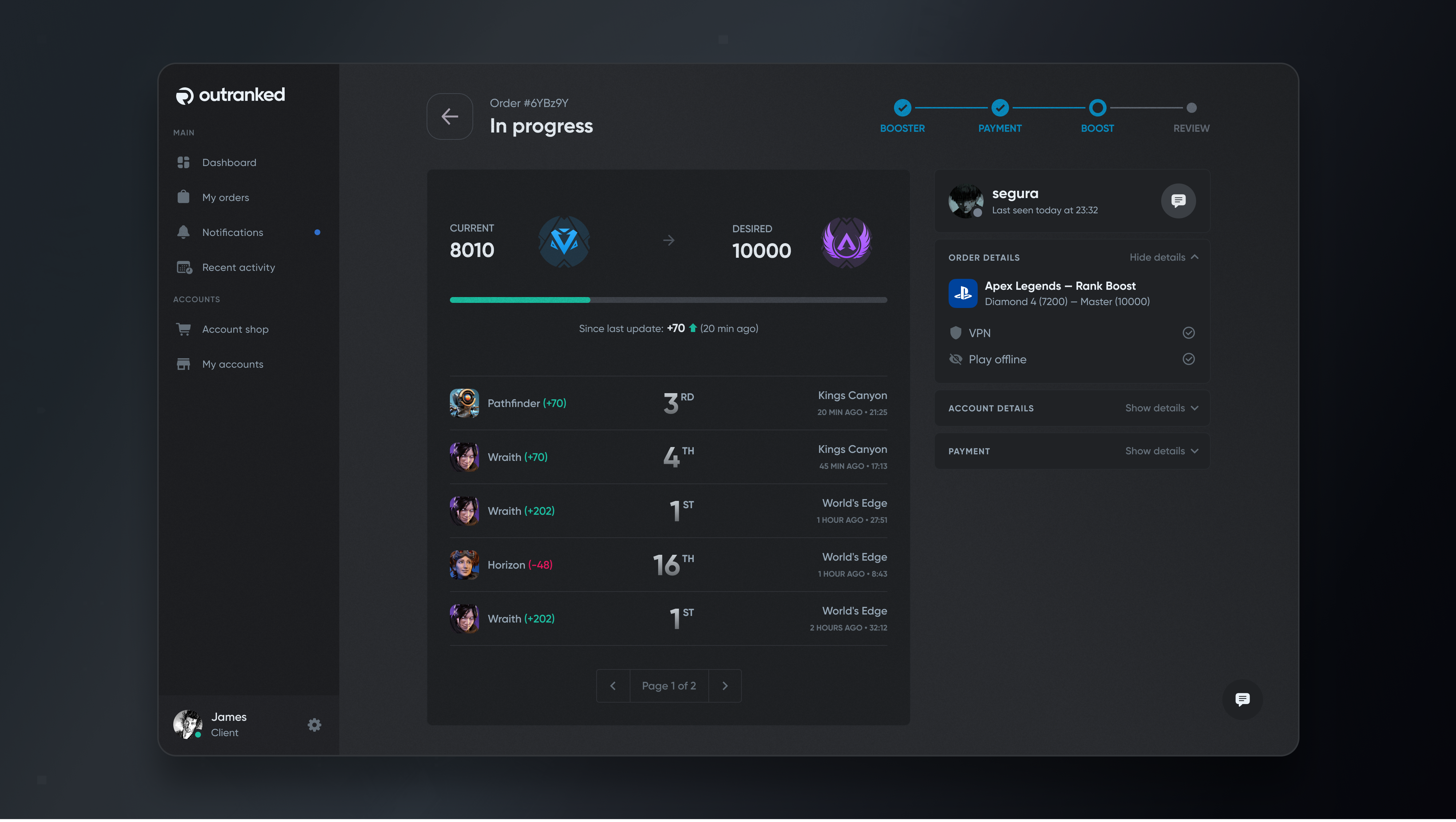
Task: Go to My accounts section
Action: 232,364
